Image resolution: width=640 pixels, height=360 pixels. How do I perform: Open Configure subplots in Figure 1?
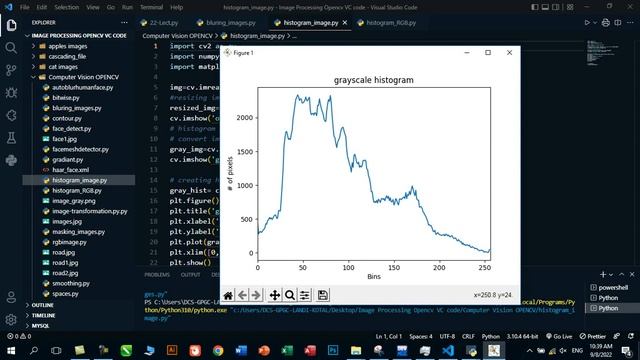[304, 295]
